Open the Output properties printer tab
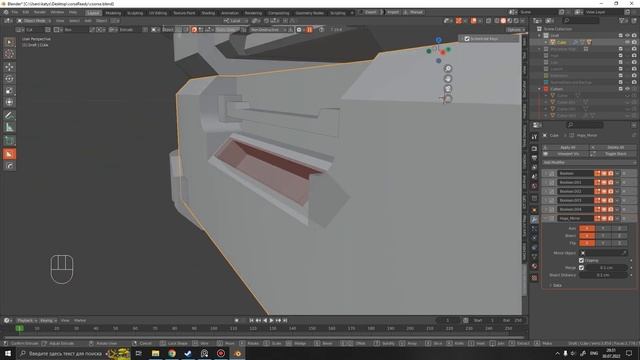 [x=534, y=158]
